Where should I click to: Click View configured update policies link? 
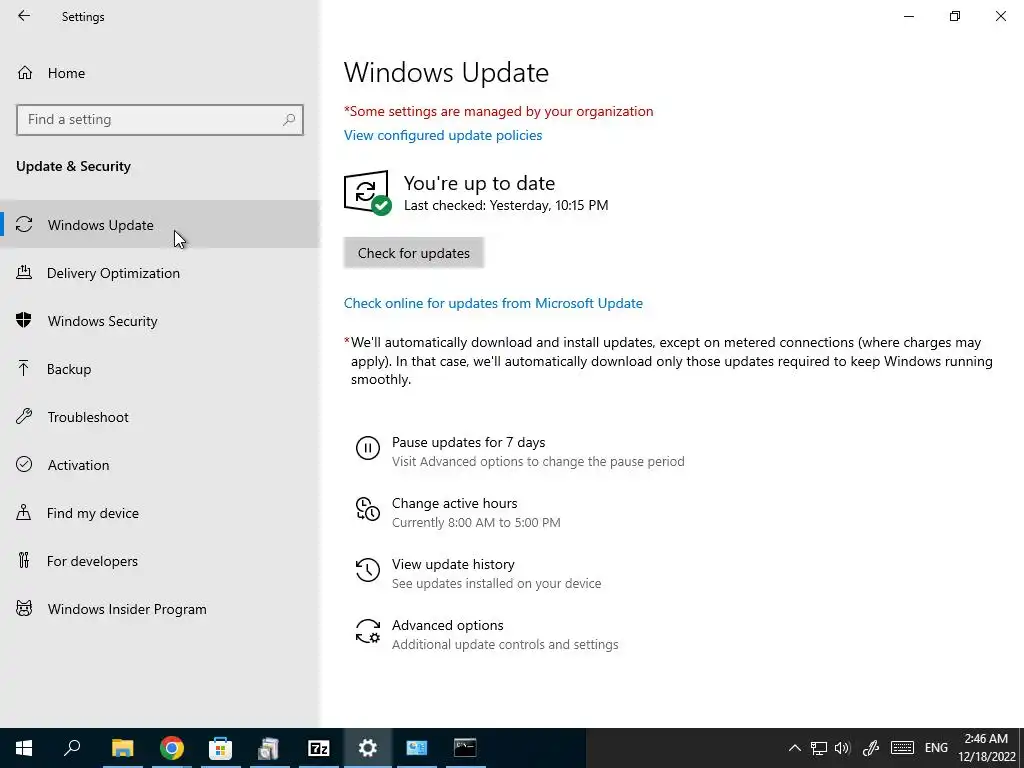click(443, 135)
